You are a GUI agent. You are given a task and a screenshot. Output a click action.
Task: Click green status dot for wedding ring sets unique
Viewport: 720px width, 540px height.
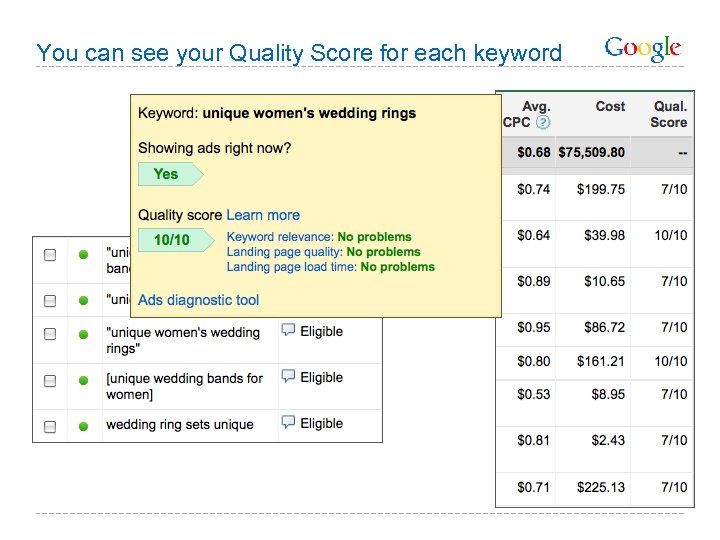pyautogui.click(x=84, y=426)
